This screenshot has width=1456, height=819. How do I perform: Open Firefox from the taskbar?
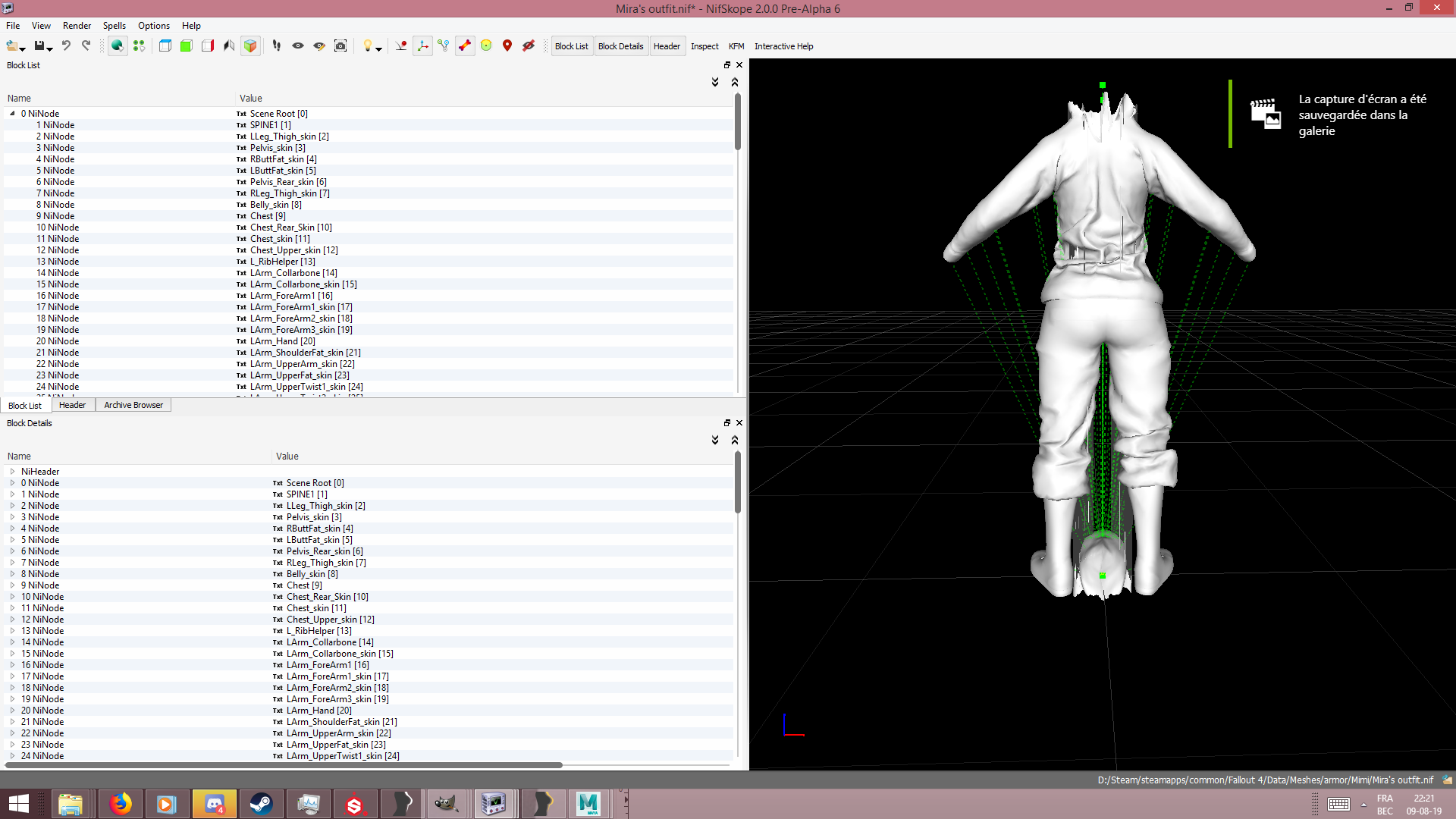coord(119,804)
